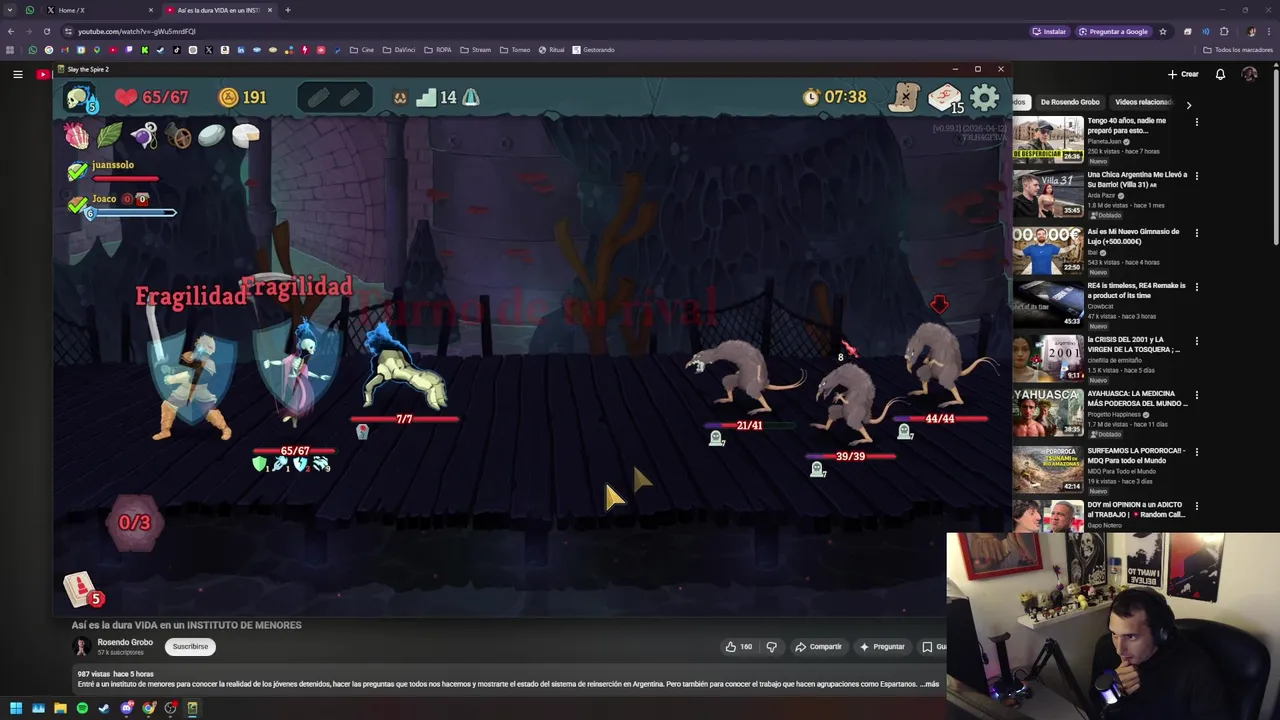Image resolution: width=1280 pixels, height=720 pixels.
Task: Open 'Todos los marcadores' folder
Action: 1238,50
